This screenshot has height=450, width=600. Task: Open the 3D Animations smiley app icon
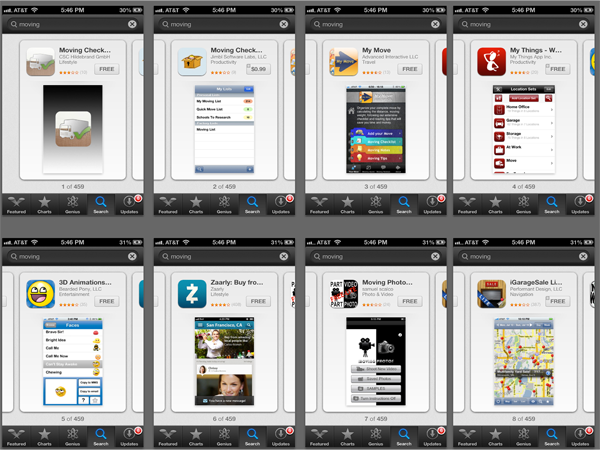(x=41, y=294)
